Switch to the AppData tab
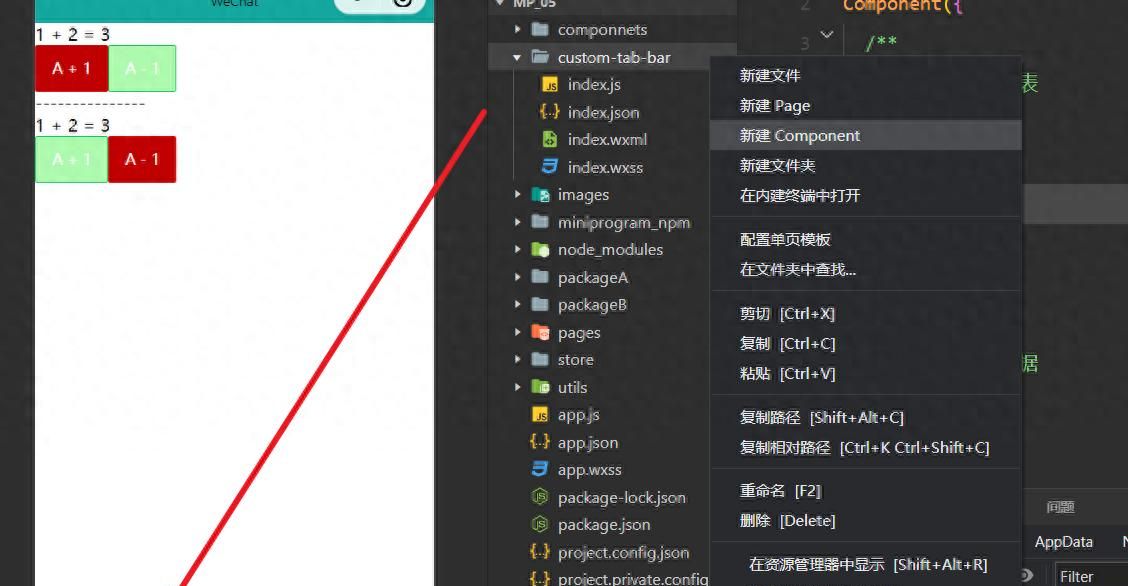 [1064, 541]
